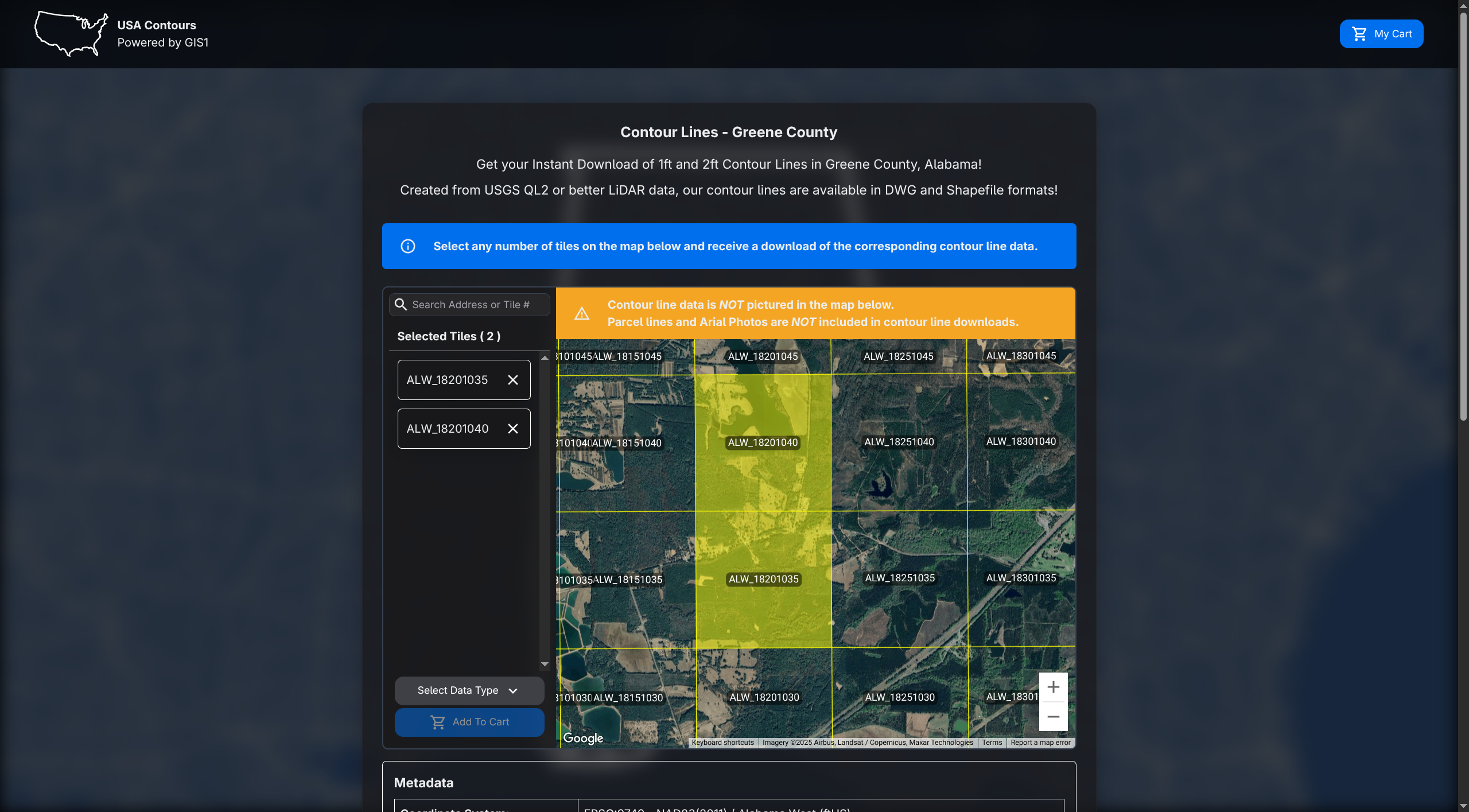Click the magnifier search icon
This screenshot has height=812, width=1469.
click(x=401, y=305)
